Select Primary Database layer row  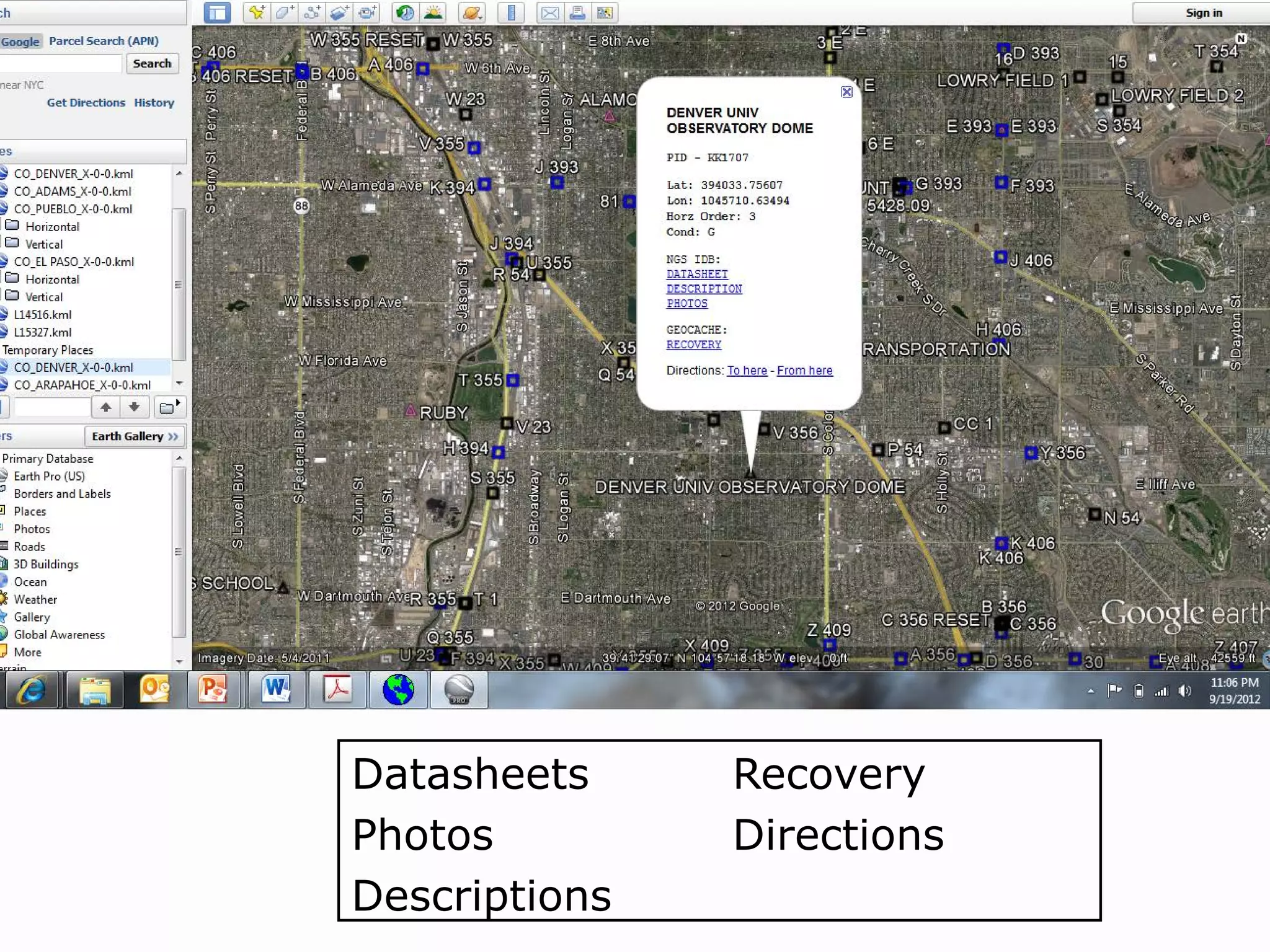click(48, 459)
